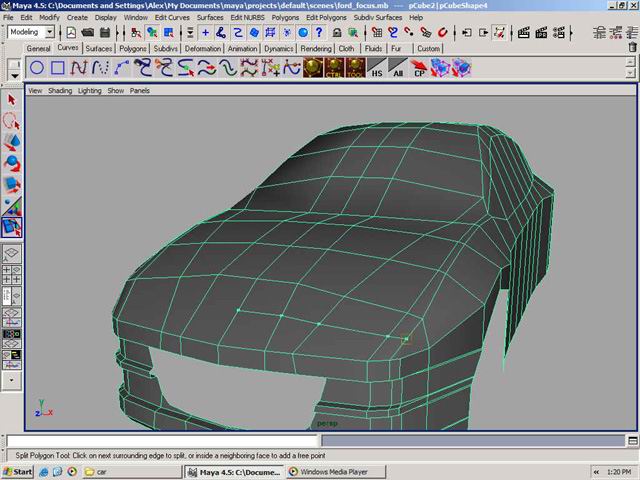Click the NURBS circle shelf icon

(37, 68)
